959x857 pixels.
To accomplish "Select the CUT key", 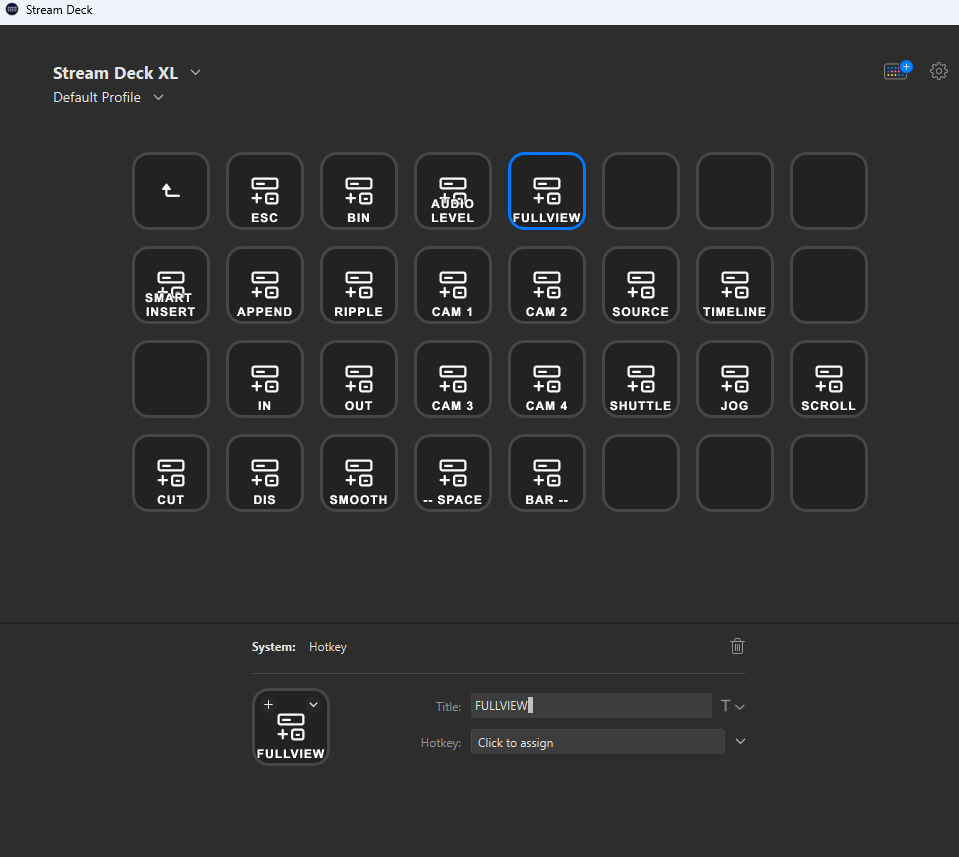I will click(171, 473).
